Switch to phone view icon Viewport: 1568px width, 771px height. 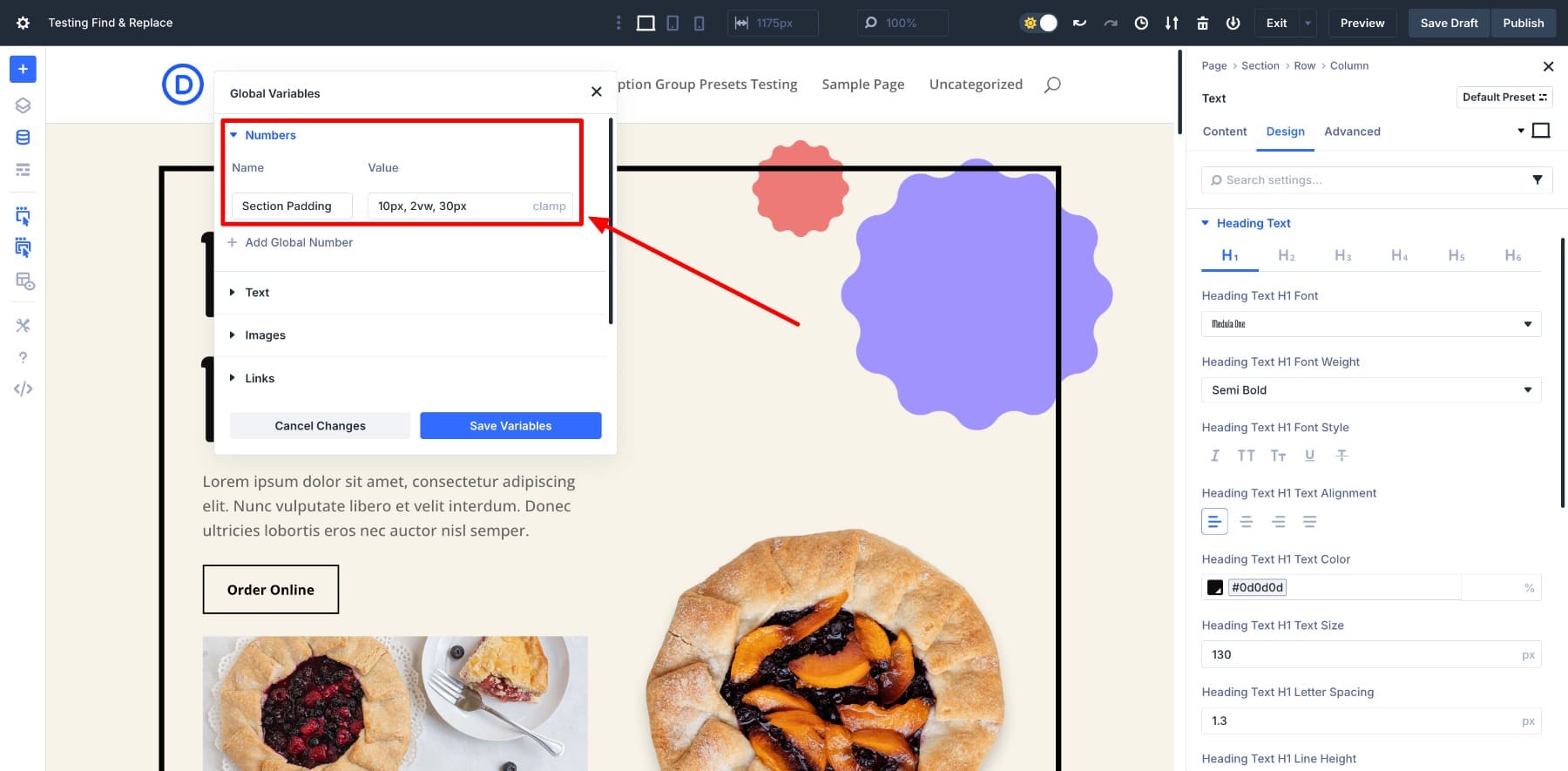[x=699, y=23]
